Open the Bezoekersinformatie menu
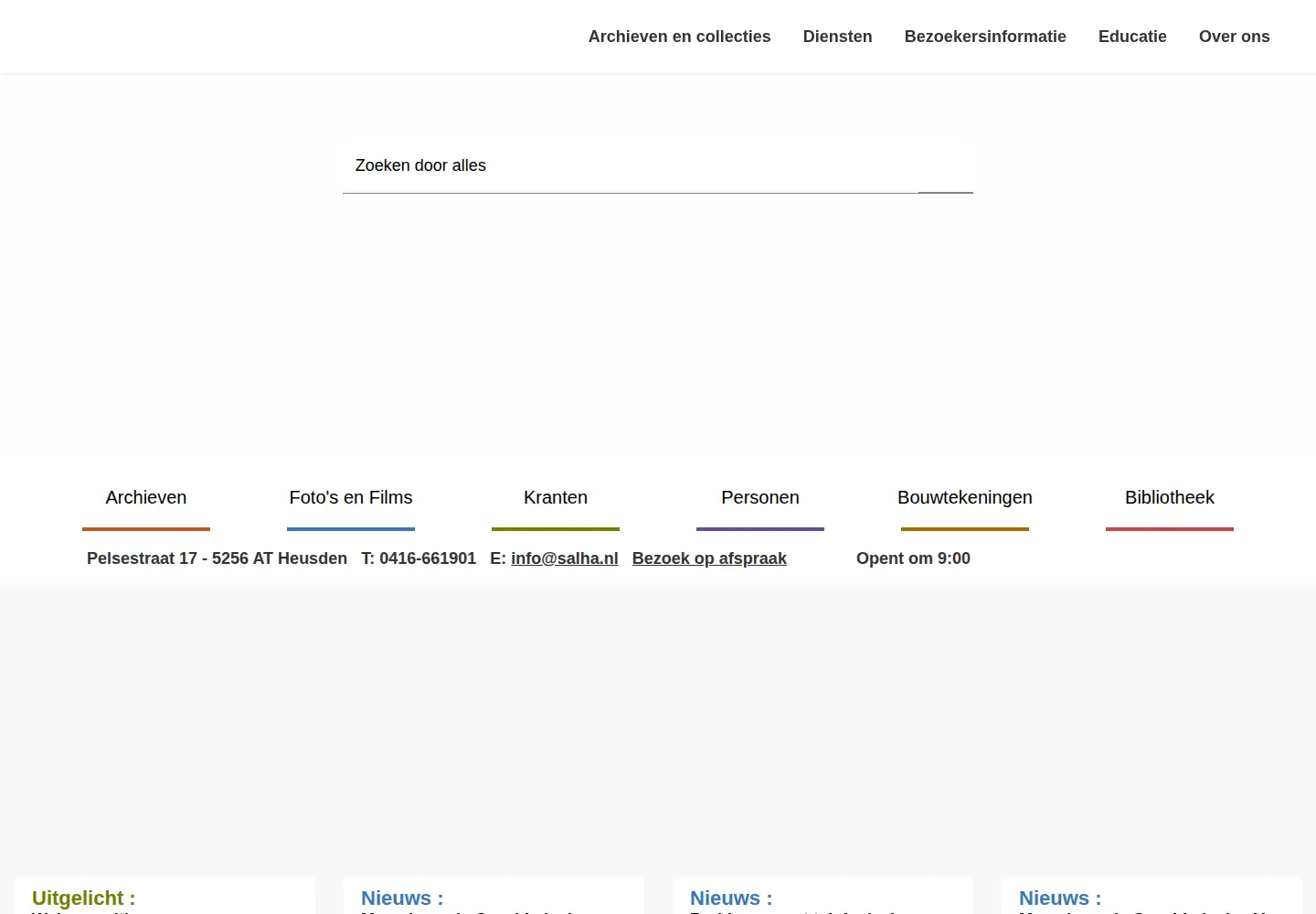Viewport: 1316px width, 914px height. 985,37
